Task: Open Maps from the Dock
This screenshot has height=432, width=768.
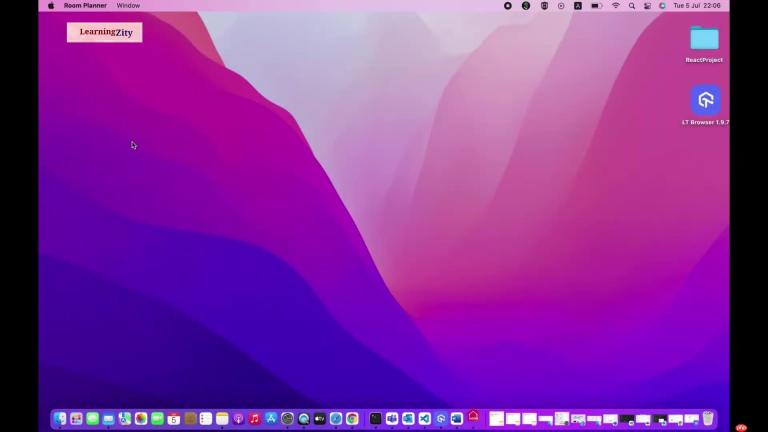Action: [x=125, y=419]
